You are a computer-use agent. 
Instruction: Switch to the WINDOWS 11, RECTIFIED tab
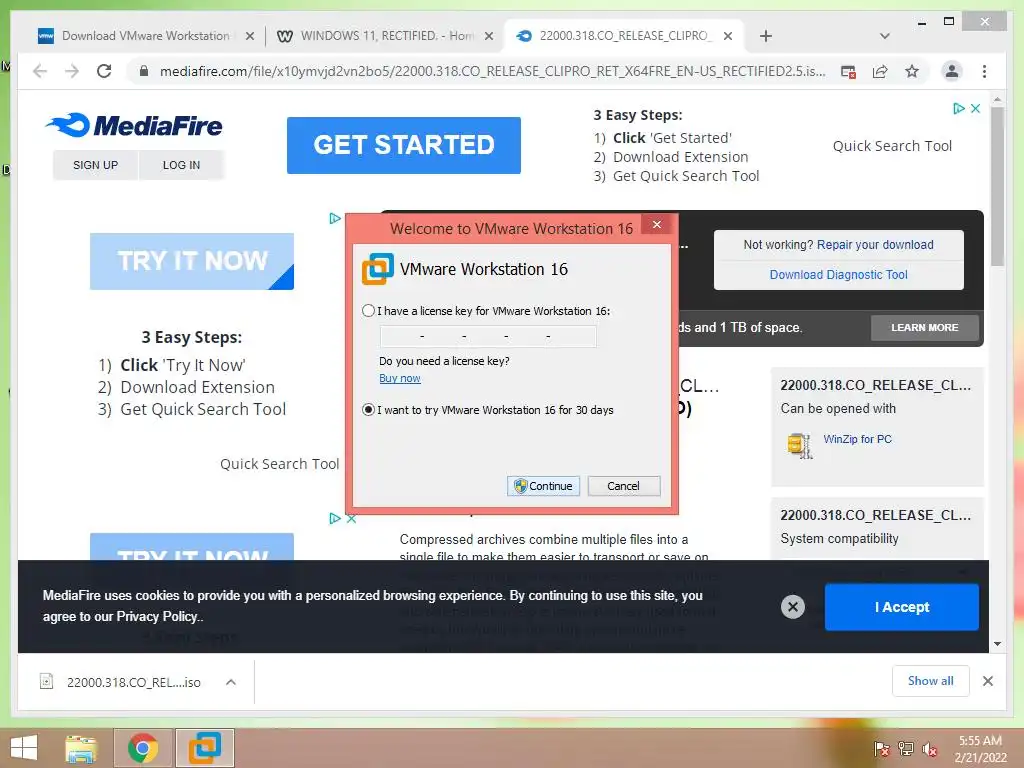pyautogui.click(x=385, y=36)
